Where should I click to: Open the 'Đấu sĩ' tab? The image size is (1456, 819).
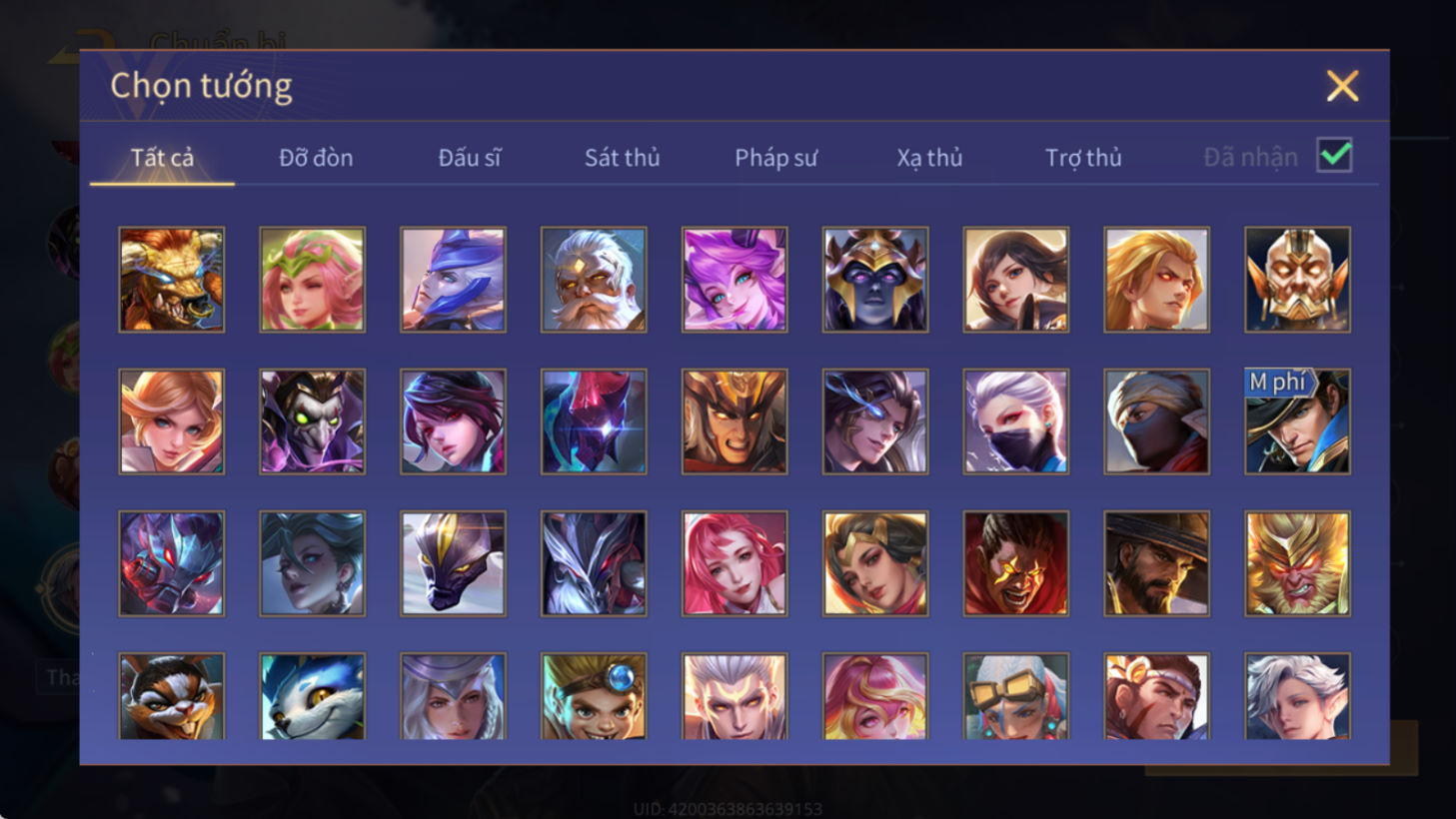[470, 158]
